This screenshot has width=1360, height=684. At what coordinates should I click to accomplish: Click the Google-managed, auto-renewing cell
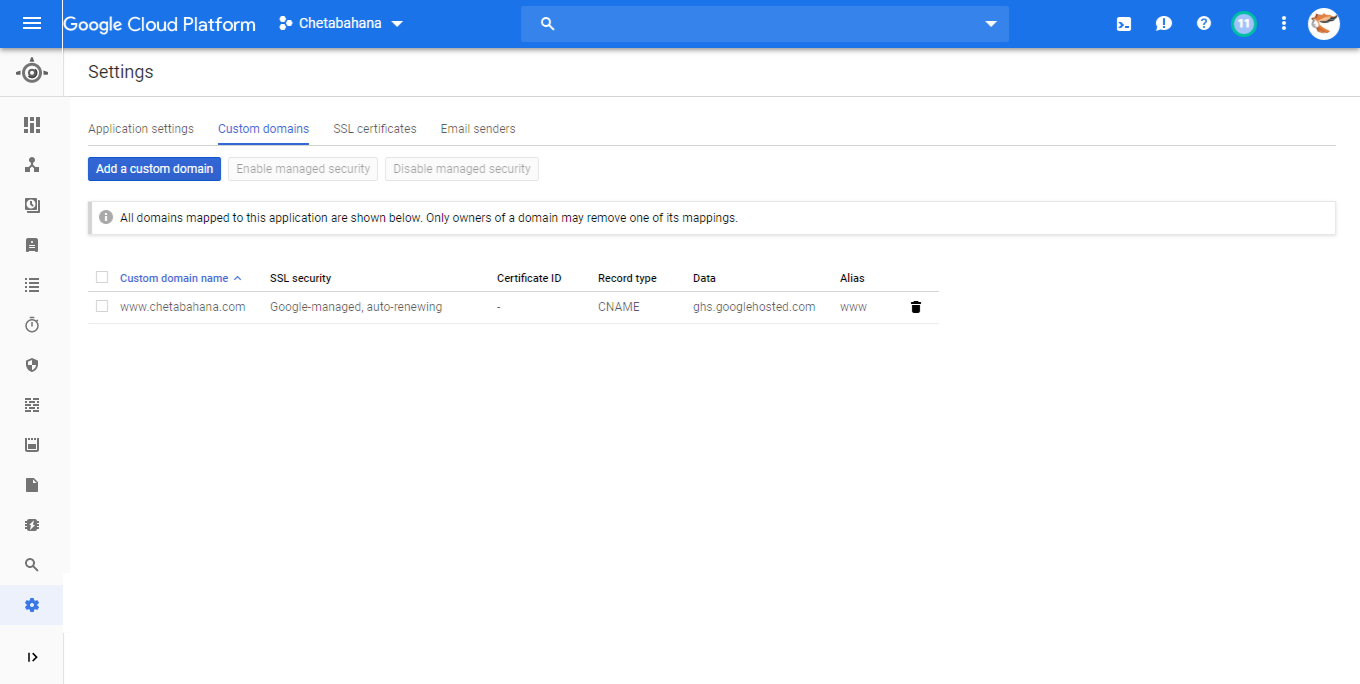click(356, 307)
